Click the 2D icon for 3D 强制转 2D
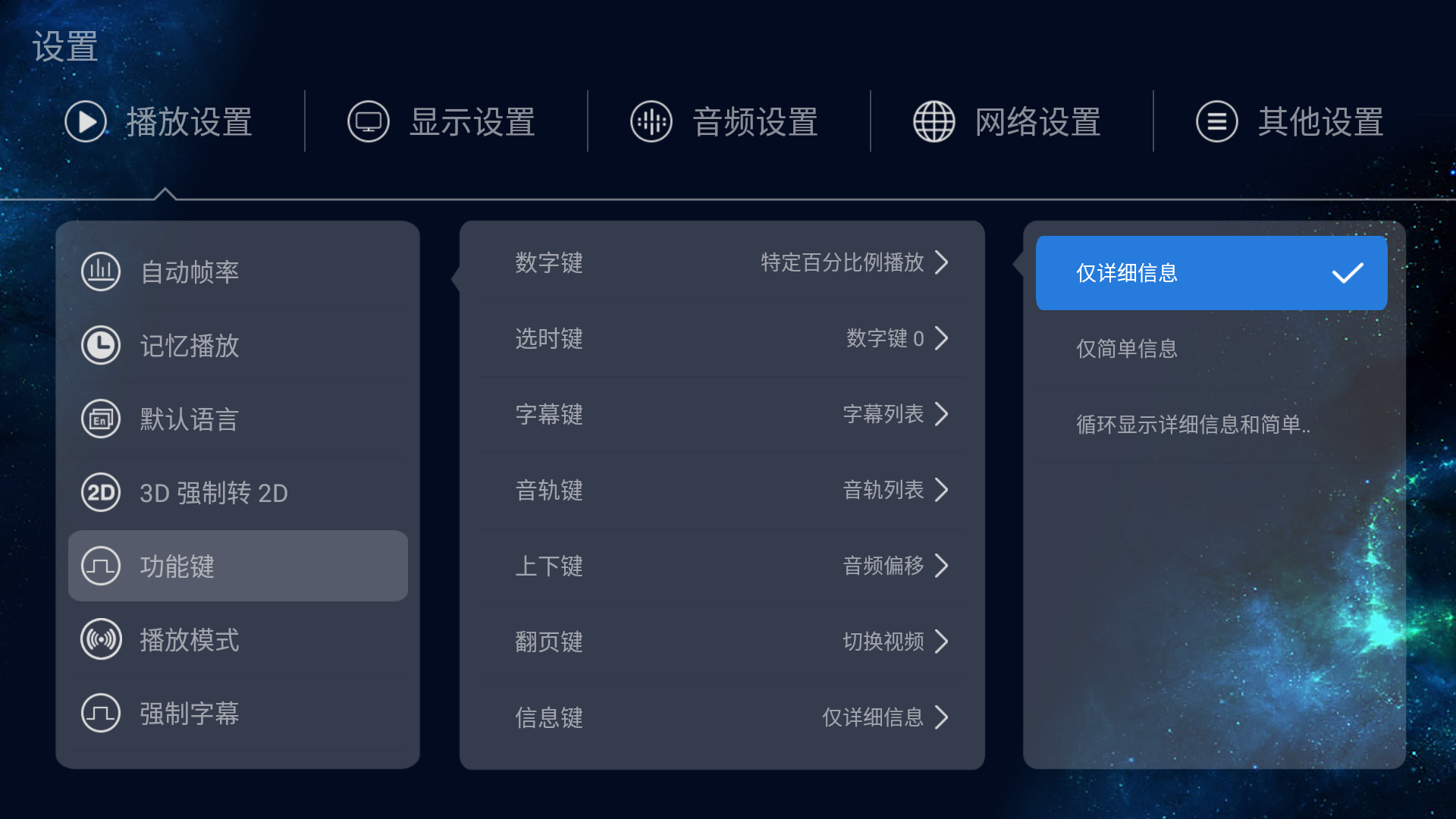 coord(101,492)
